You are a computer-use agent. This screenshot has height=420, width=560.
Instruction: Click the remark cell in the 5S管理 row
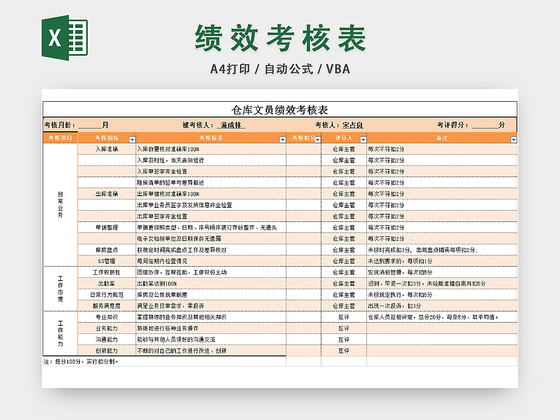pos(442,261)
